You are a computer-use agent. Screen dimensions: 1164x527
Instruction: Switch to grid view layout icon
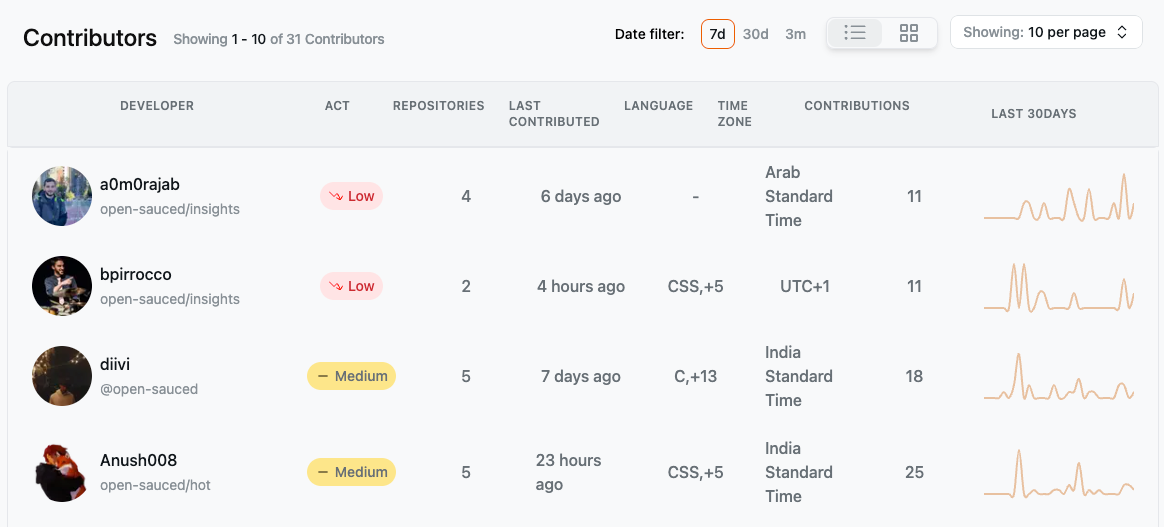(909, 33)
